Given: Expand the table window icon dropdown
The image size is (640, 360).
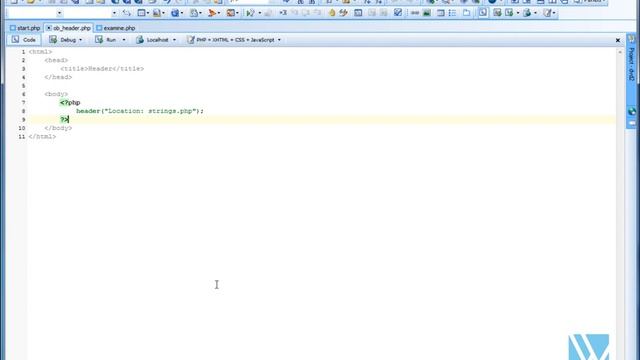Looking at the screenshot, I should coord(147,13).
